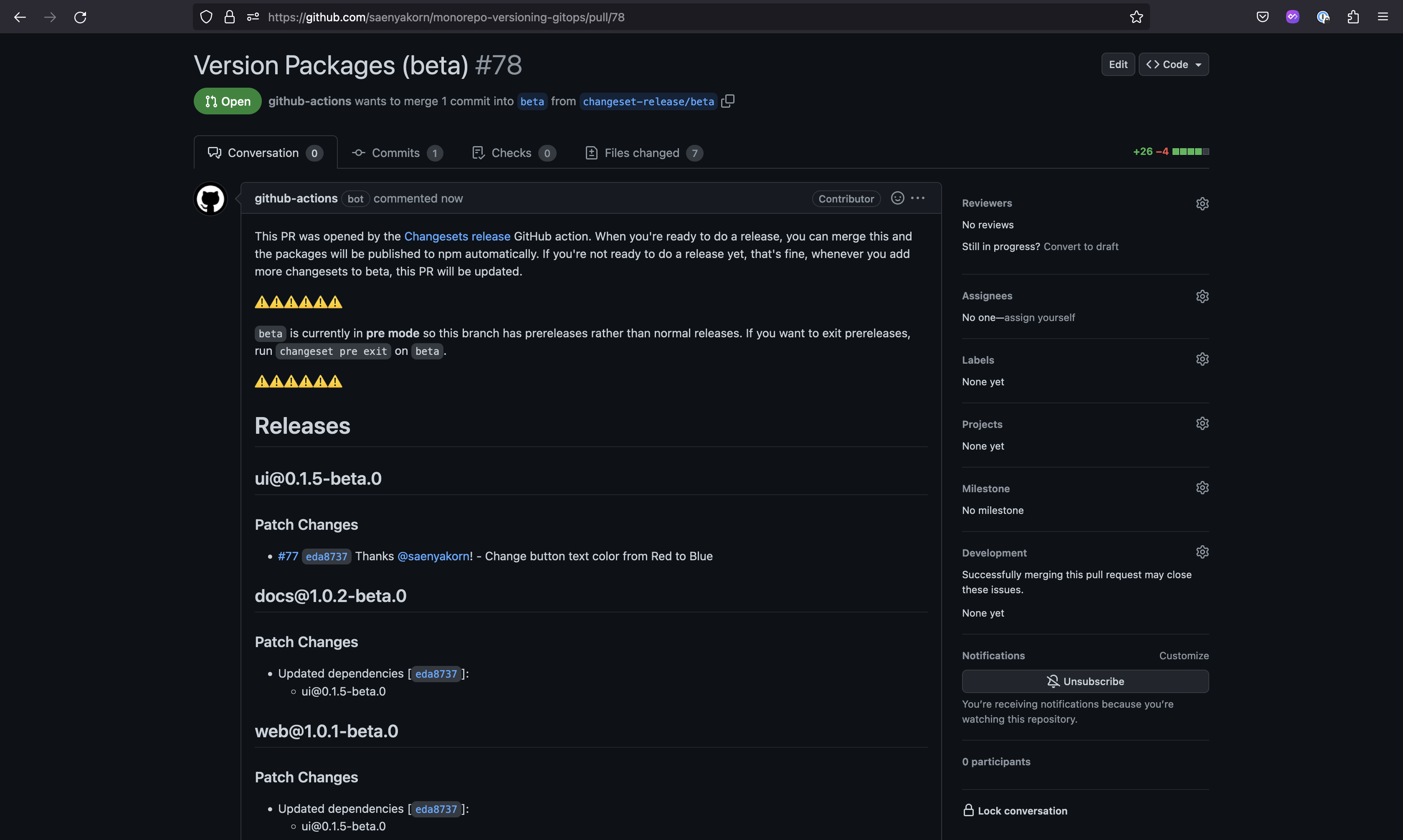This screenshot has width=1403, height=840.
Task: Click 'commented now' timestamp
Action: (418, 198)
